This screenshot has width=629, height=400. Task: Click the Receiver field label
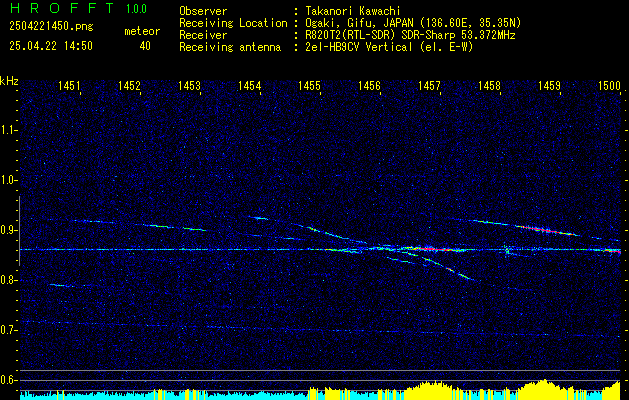203,35
